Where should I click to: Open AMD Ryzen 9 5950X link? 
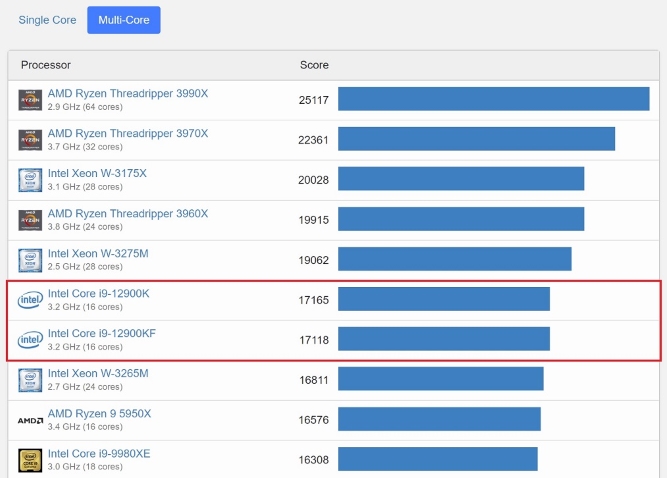click(x=100, y=413)
